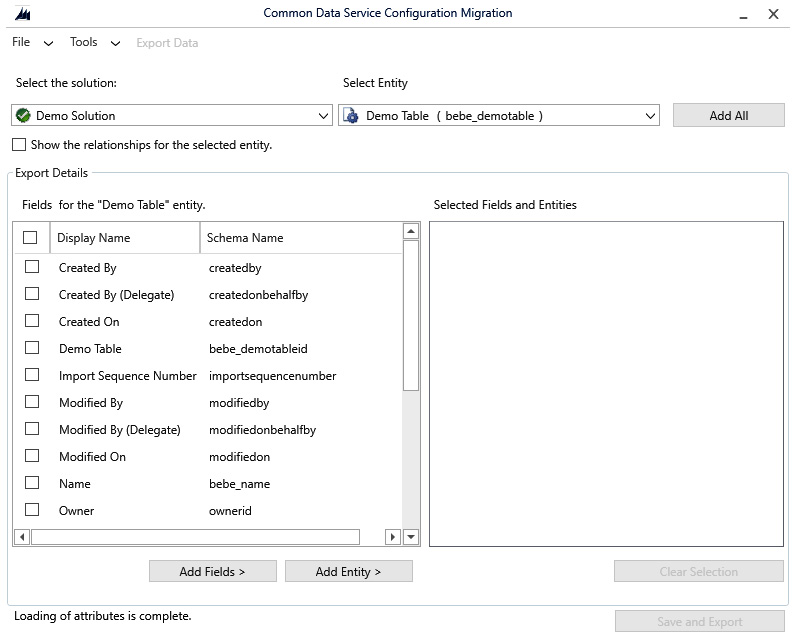This screenshot has height=641, width=797.
Task: Click the fields list left arrow
Action: [x=22, y=536]
